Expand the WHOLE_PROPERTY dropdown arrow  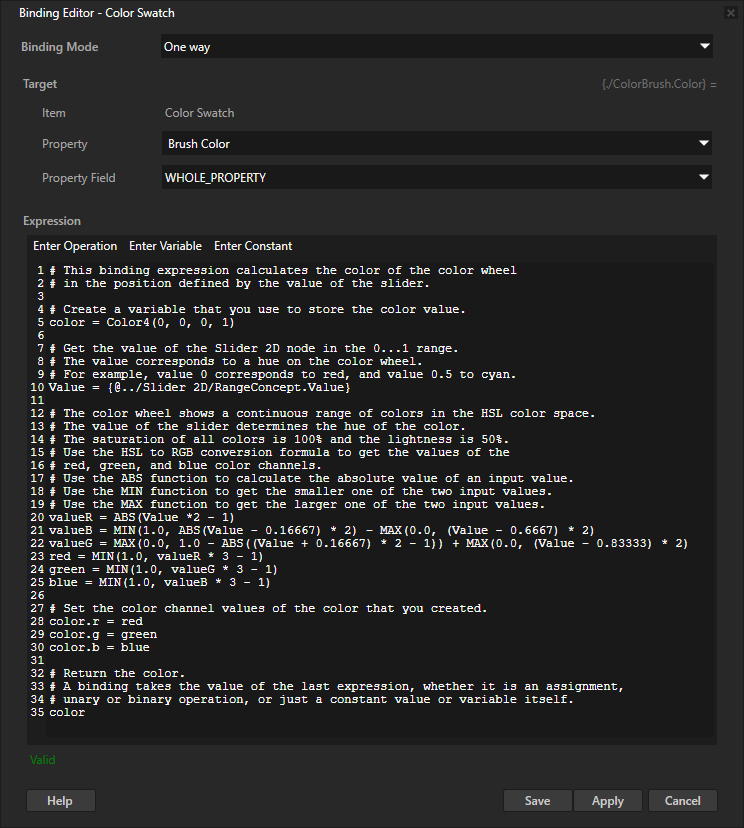coord(704,177)
